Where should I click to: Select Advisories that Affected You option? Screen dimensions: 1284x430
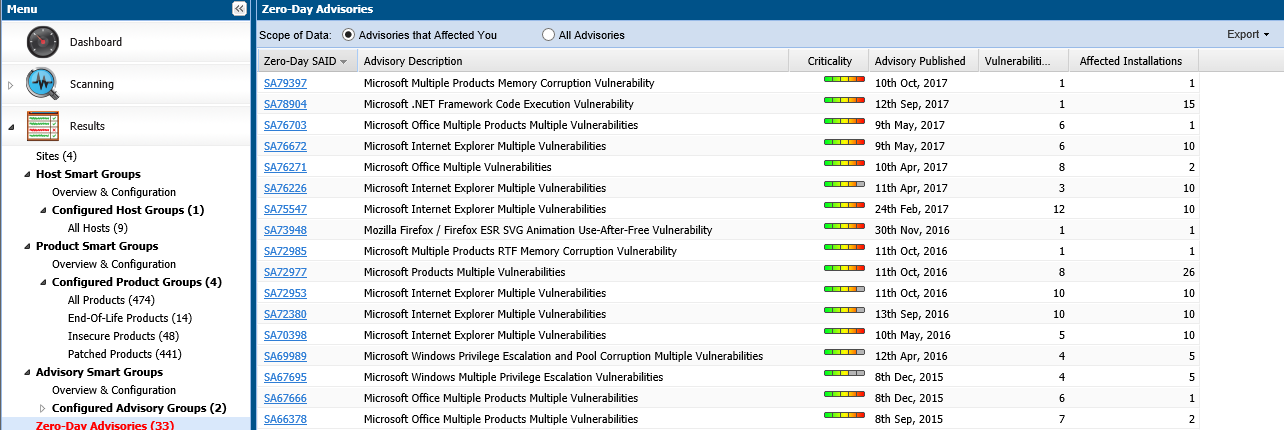348,35
